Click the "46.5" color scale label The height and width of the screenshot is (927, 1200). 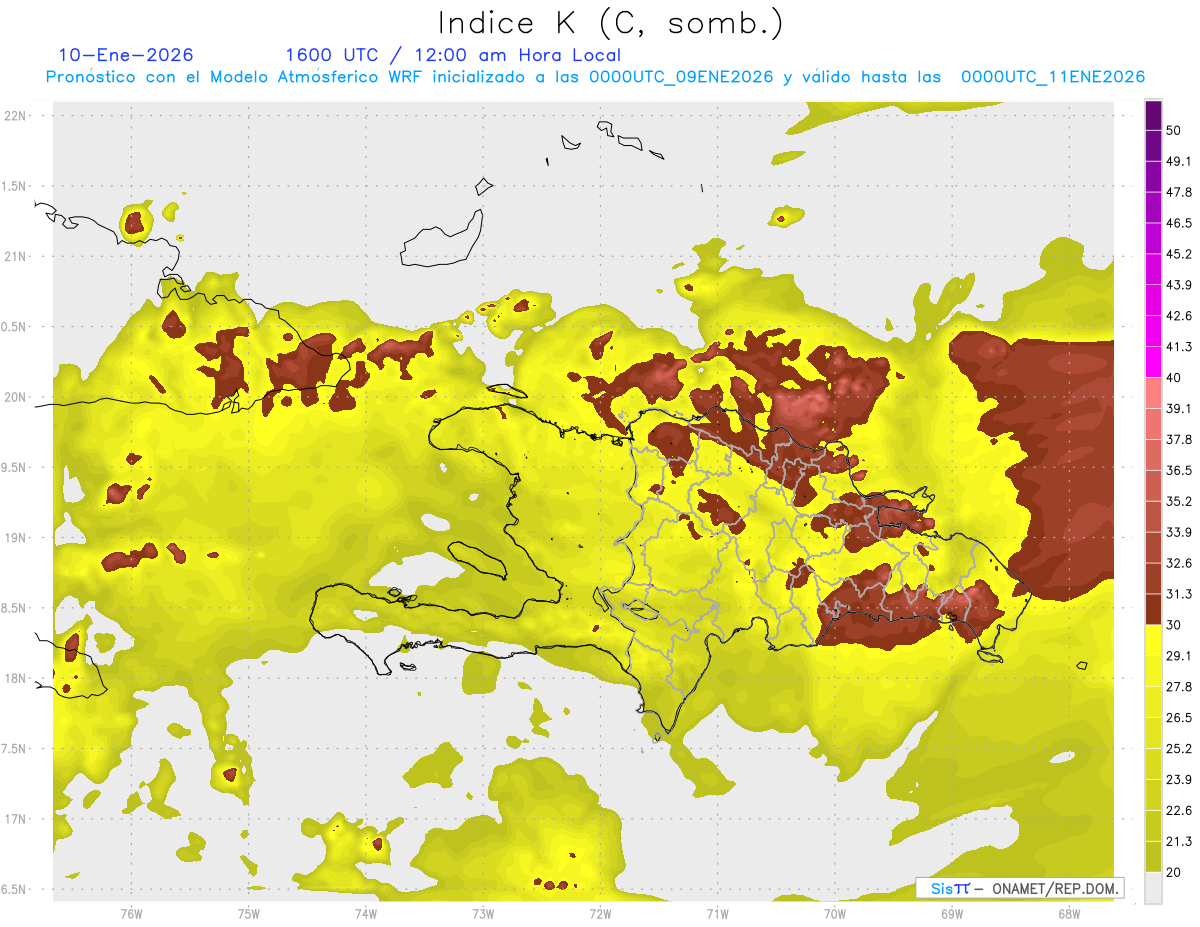[1179, 223]
